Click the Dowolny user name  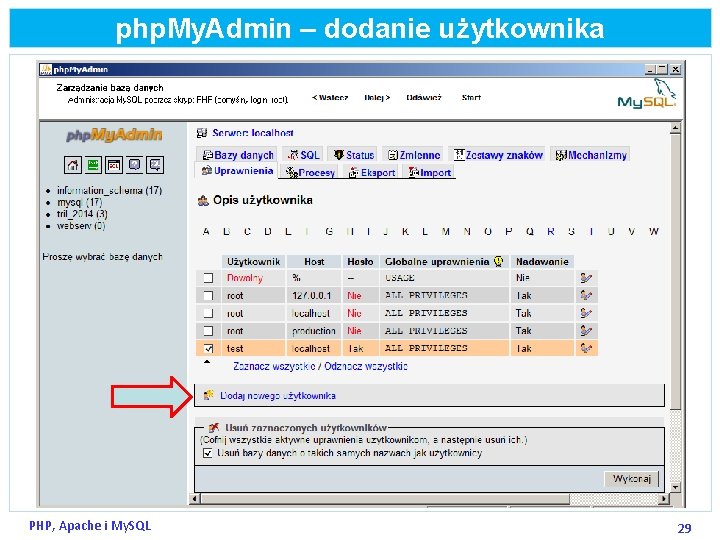[245, 278]
